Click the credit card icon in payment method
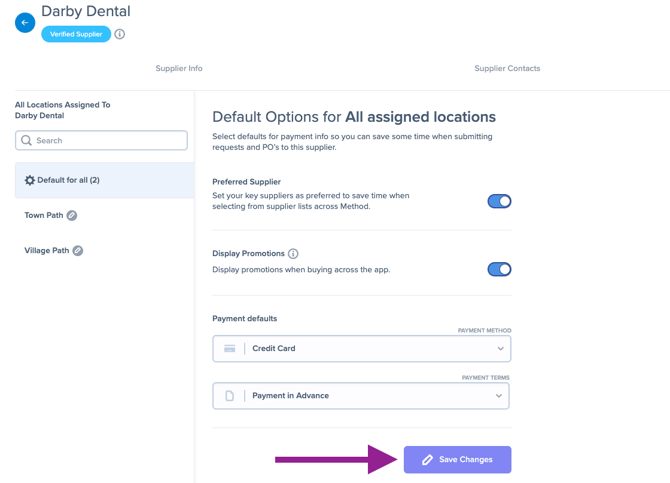This screenshot has height=483, width=670. pos(229,349)
